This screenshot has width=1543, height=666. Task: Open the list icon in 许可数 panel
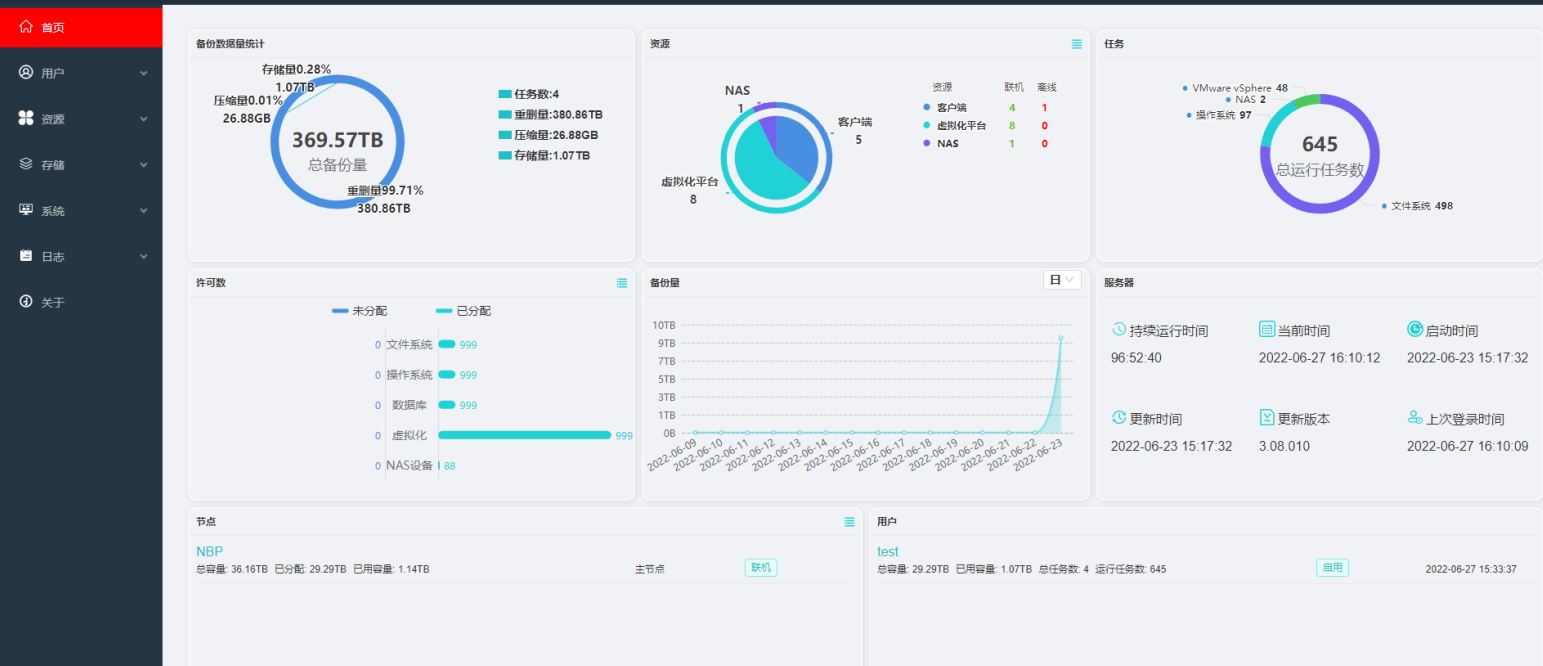pyautogui.click(x=622, y=283)
